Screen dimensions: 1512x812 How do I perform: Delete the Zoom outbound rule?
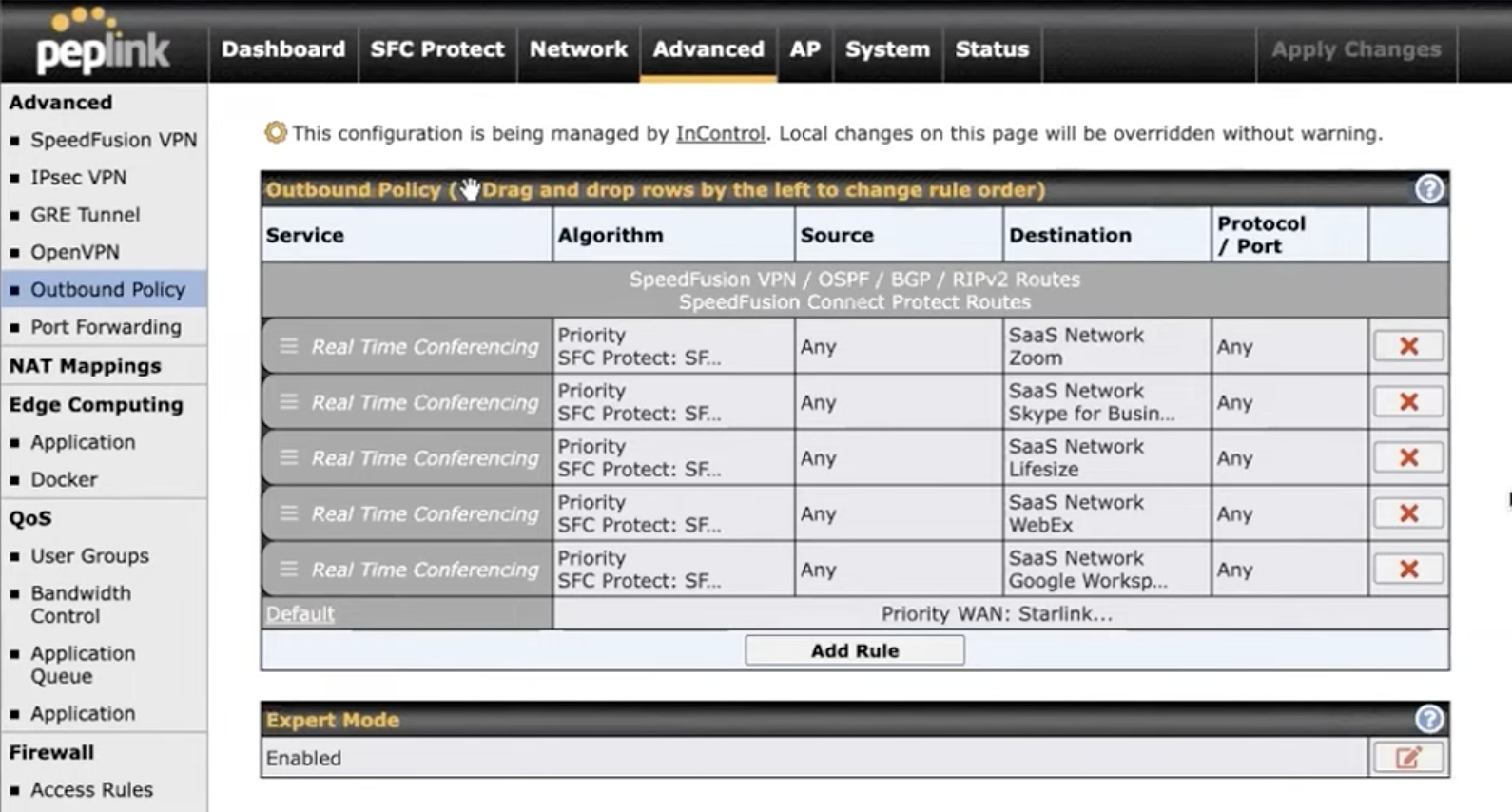1408,346
